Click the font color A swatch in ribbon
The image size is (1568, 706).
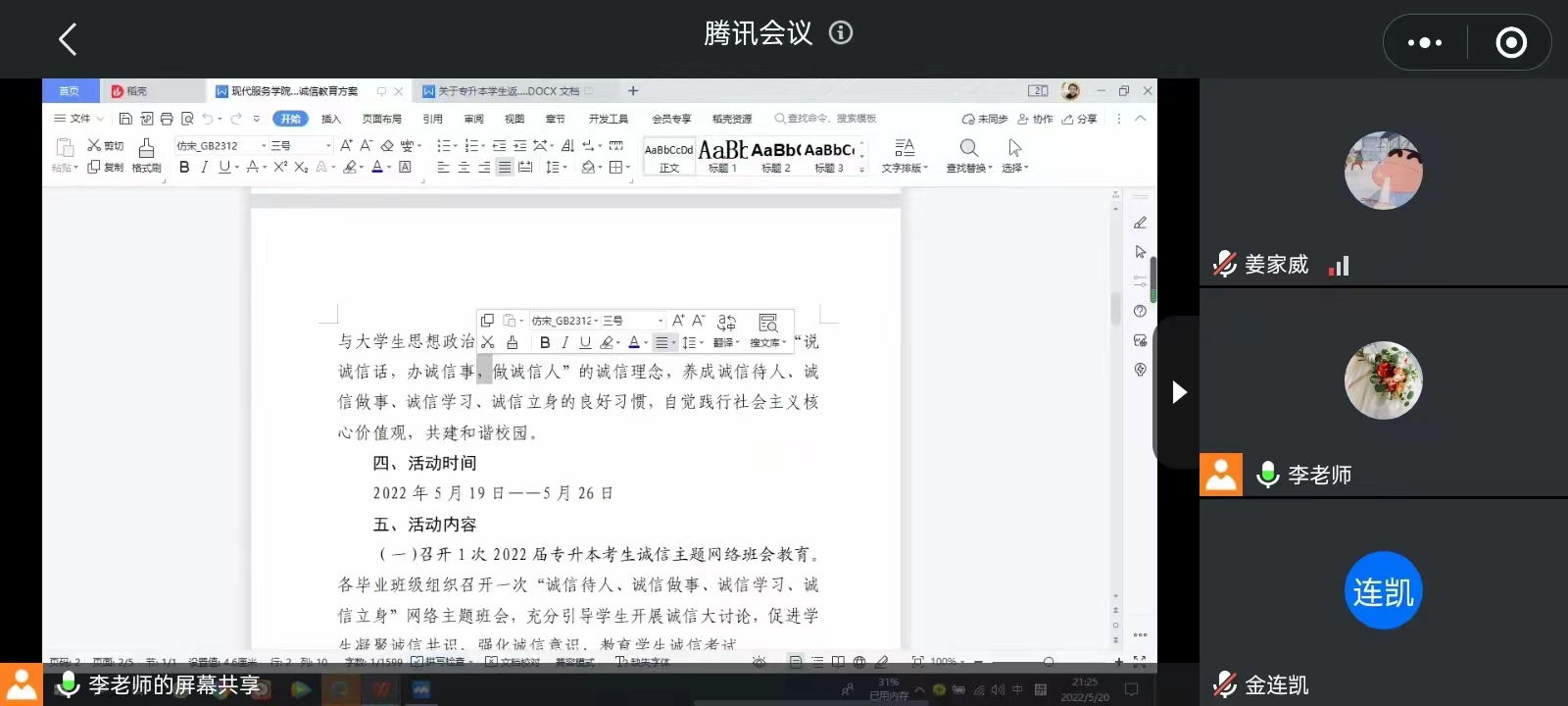(377, 168)
